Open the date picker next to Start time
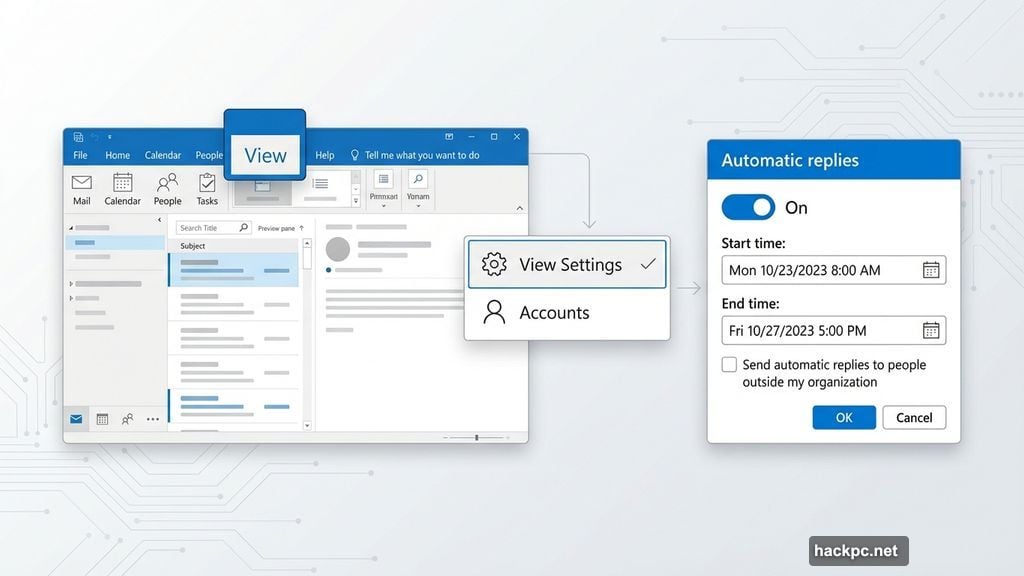Viewport: 1024px width, 576px height. pyautogui.click(x=932, y=270)
